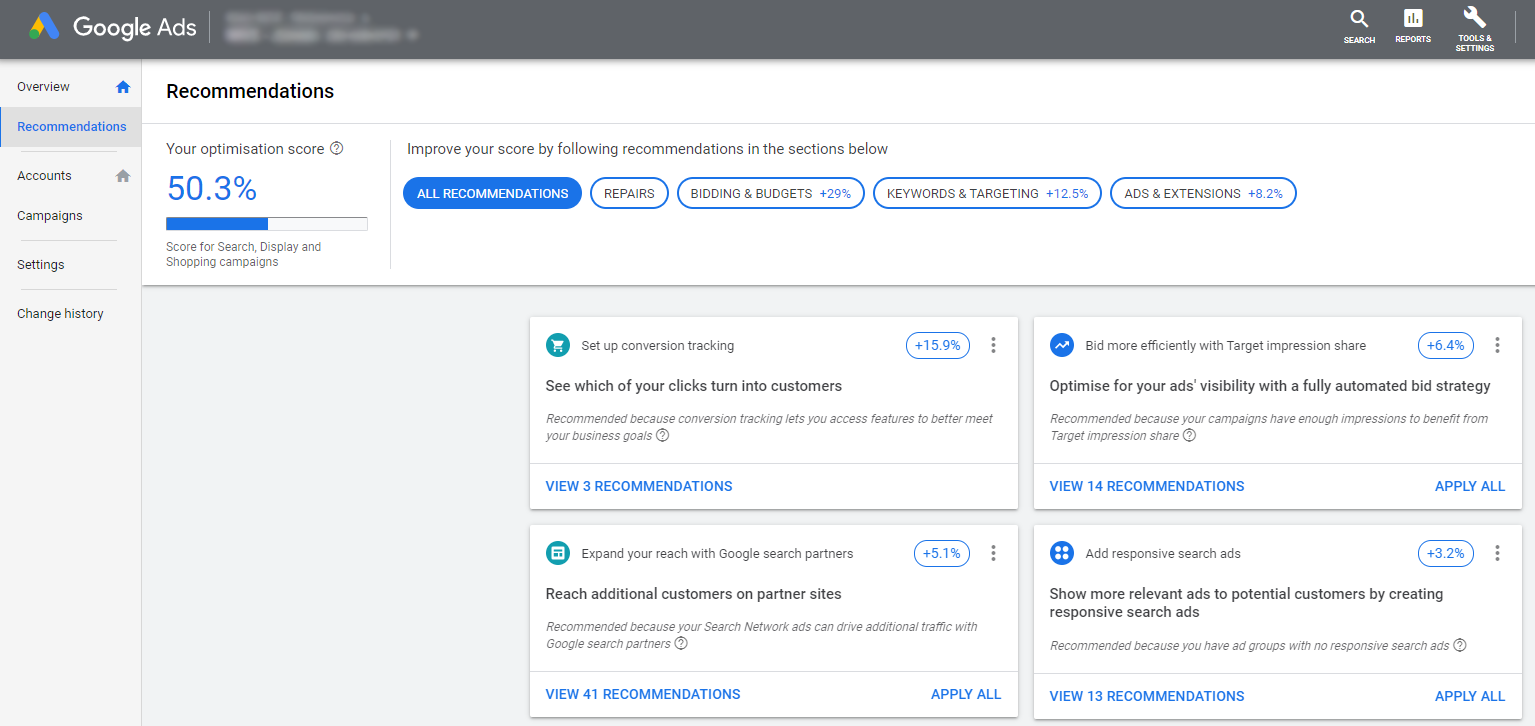The width and height of the screenshot is (1535, 726).
Task: Click 'See which of your clicks turn into customers'
Action: (x=694, y=386)
